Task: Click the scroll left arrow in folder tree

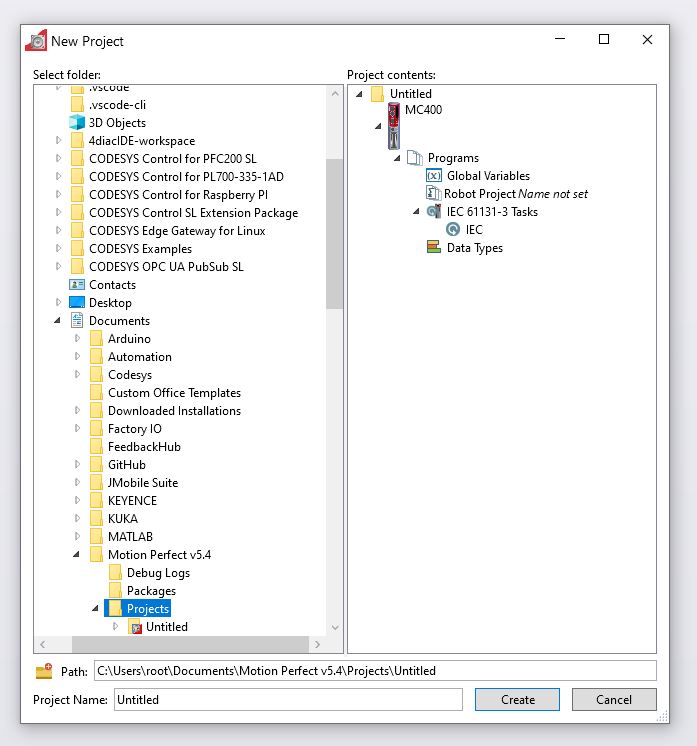Action: pos(43,645)
